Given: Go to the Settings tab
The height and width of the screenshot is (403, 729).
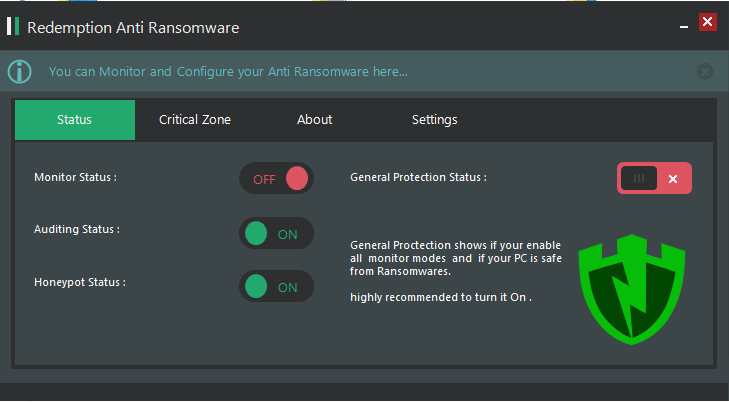Looking at the screenshot, I should 435,120.
